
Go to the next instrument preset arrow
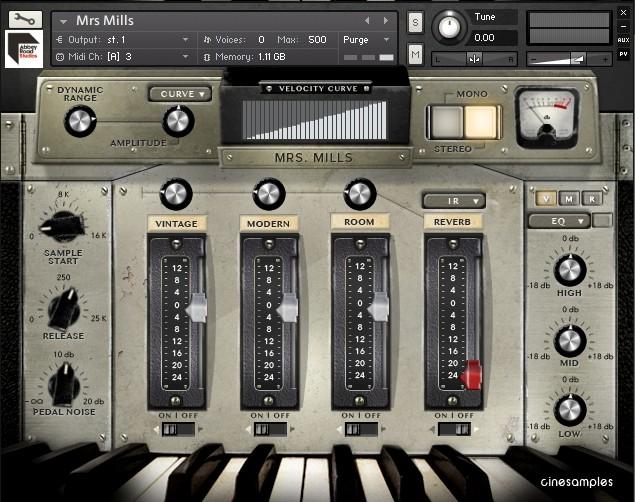click(x=386, y=20)
